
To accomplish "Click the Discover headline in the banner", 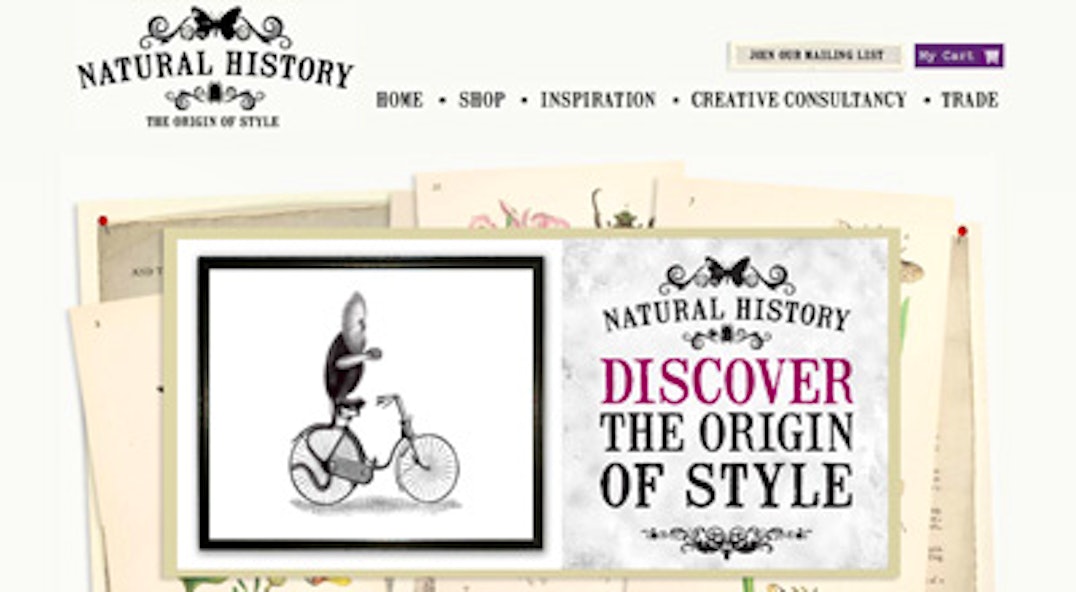I will coord(727,382).
